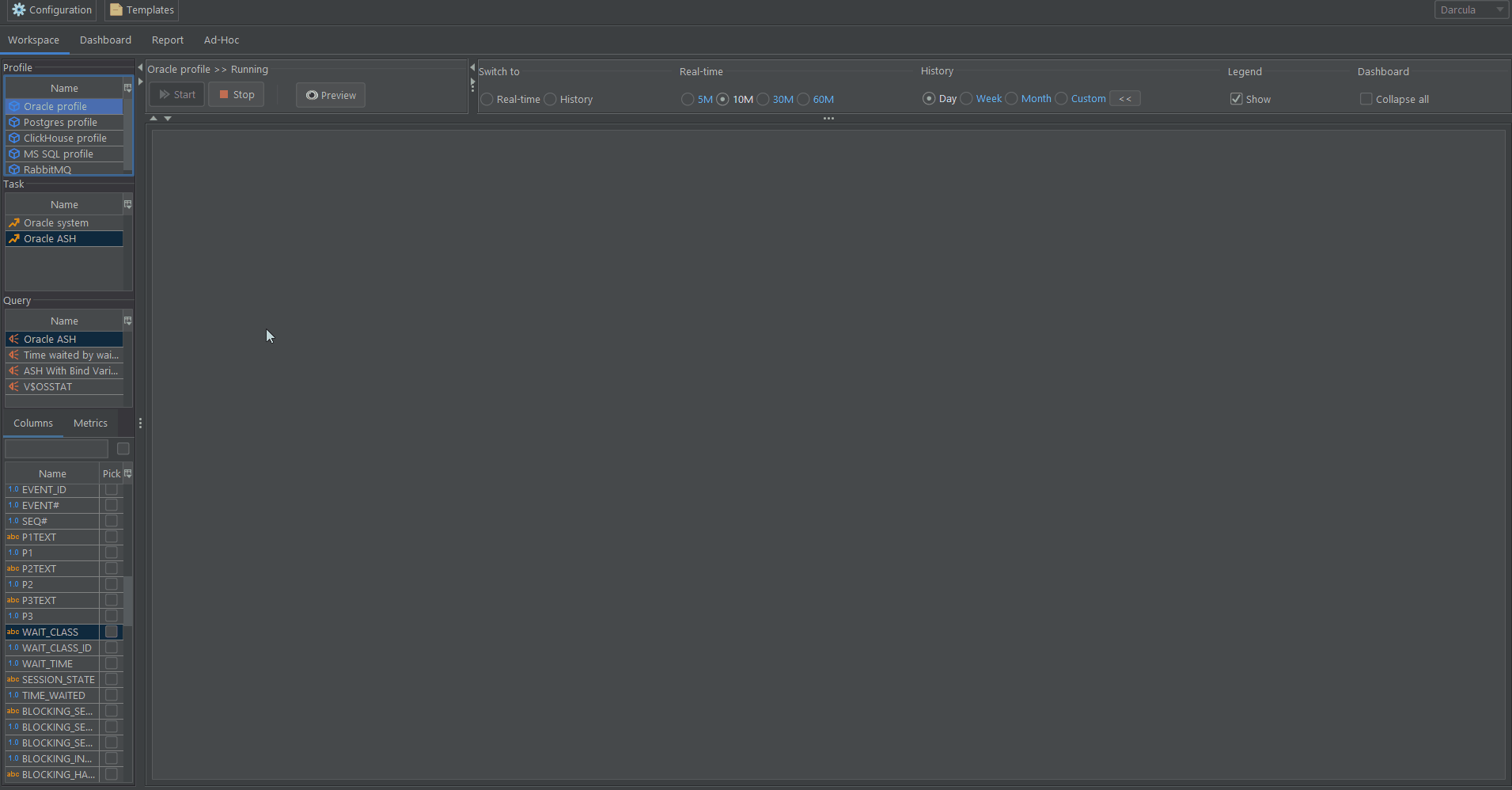Viewport: 1512px width, 790px height.
Task: Click the ellipsis handle above the chart area
Action: [828, 118]
